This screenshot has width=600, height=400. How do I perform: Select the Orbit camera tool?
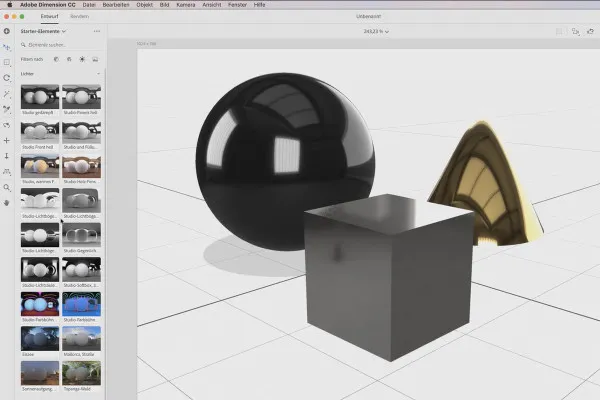(x=7, y=125)
